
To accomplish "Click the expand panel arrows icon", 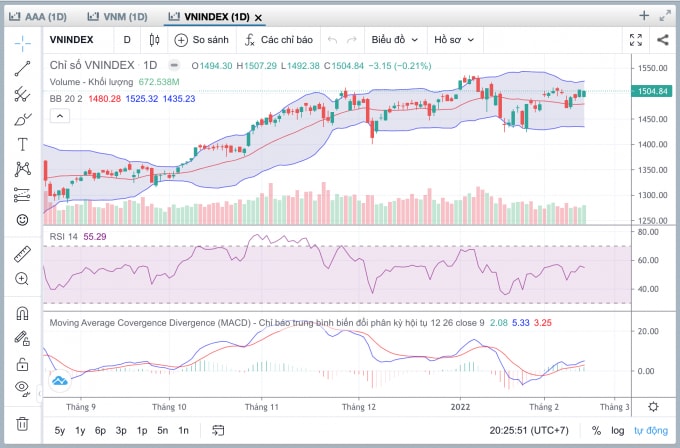I will [x=665, y=16].
